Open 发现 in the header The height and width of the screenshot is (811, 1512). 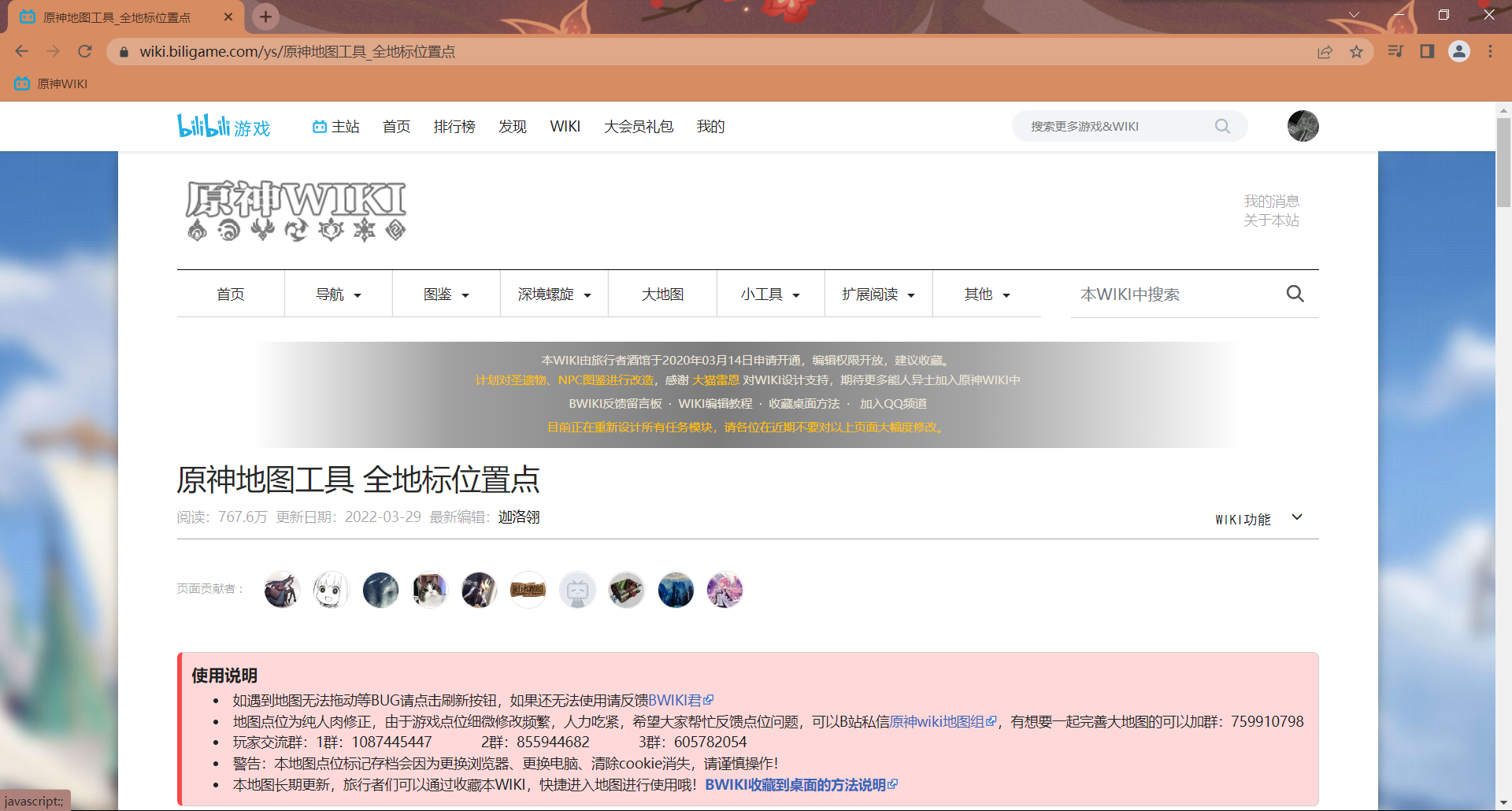click(x=513, y=126)
